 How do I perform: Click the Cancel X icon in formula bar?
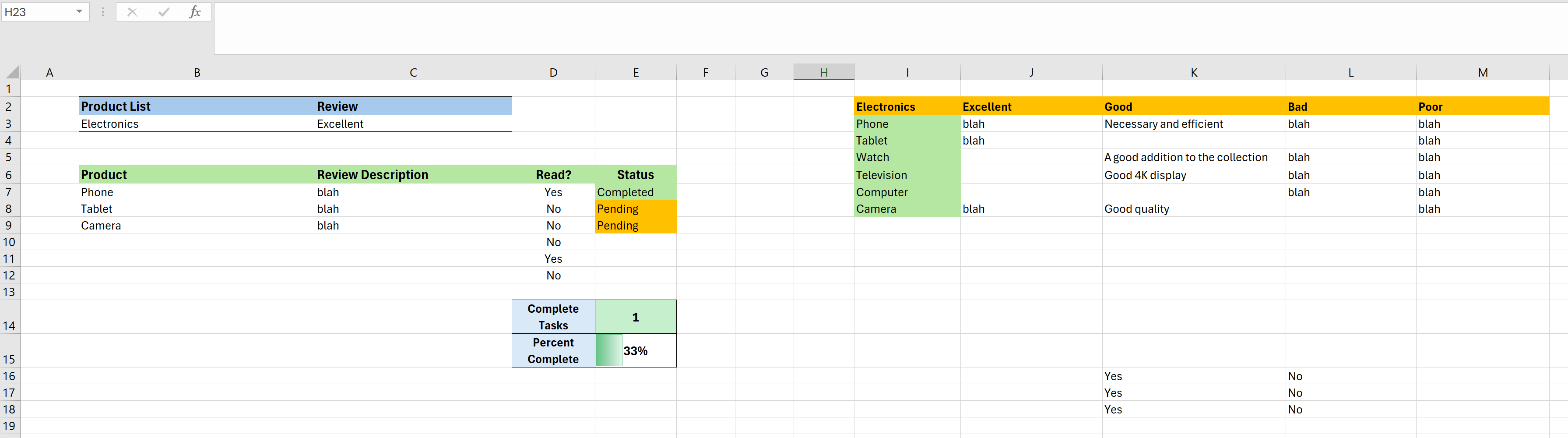132,12
